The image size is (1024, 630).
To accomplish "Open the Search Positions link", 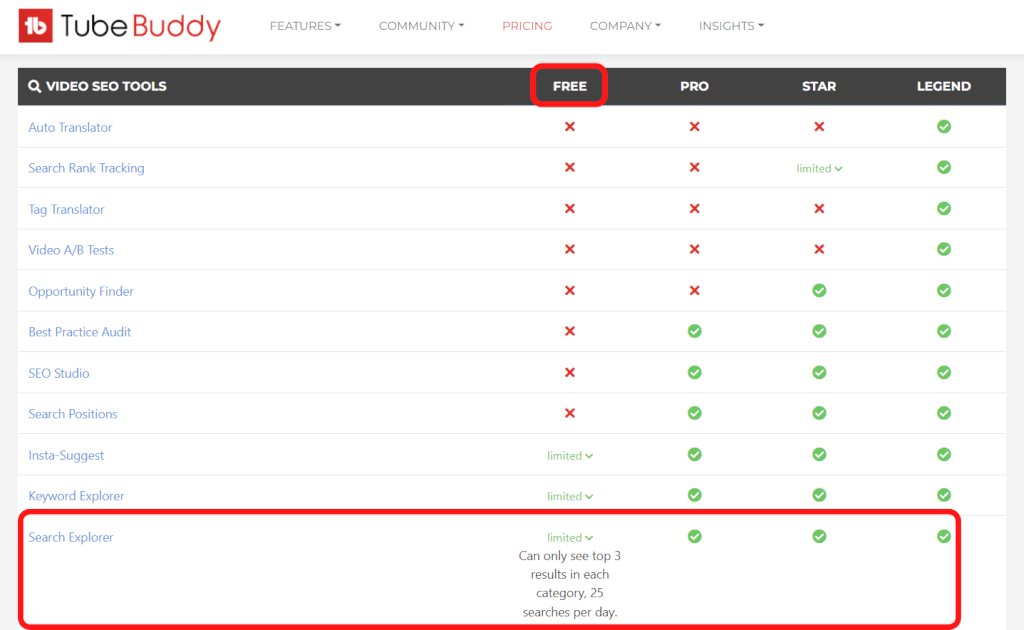I will point(72,414).
